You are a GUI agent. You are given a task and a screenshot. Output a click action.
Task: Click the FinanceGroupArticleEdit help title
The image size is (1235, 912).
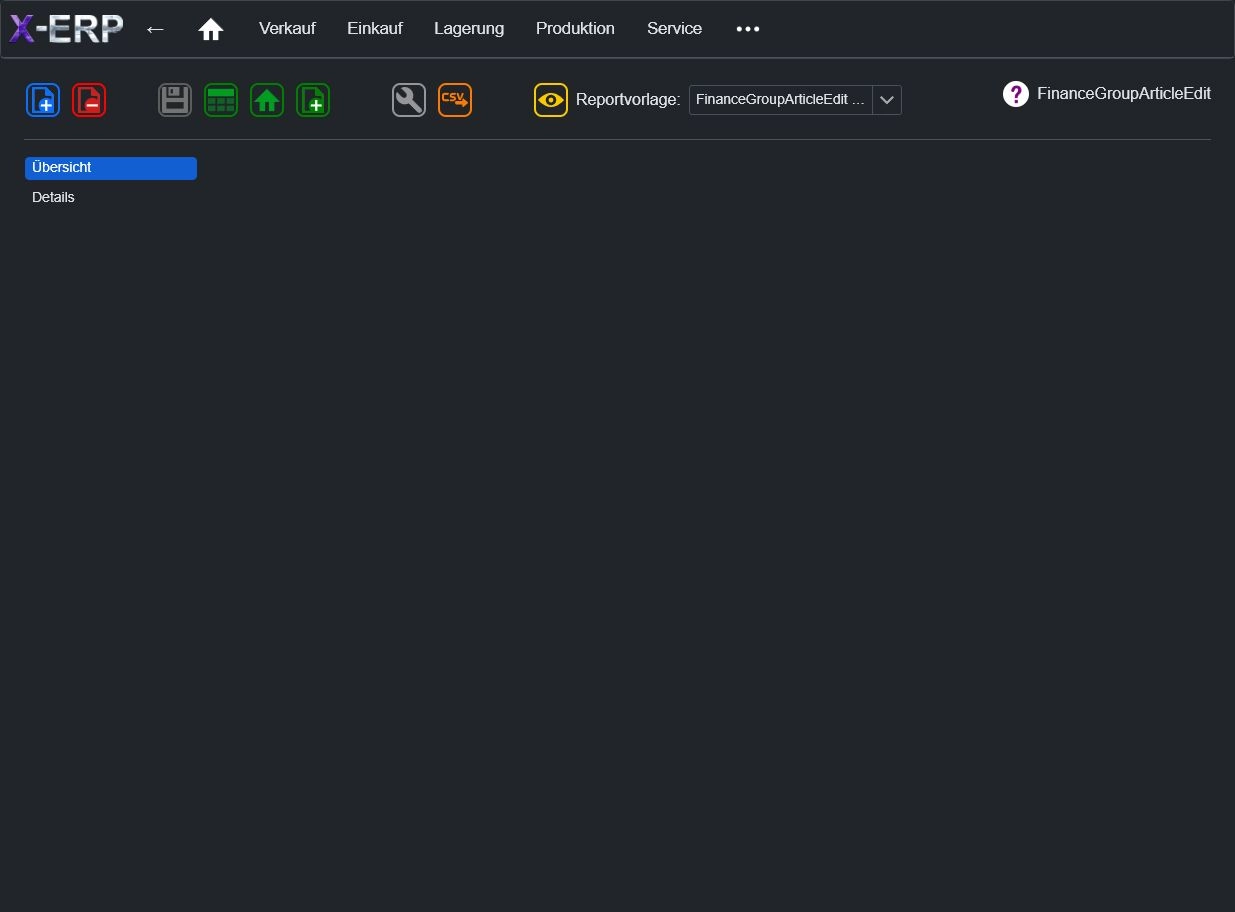(1124, 94)
